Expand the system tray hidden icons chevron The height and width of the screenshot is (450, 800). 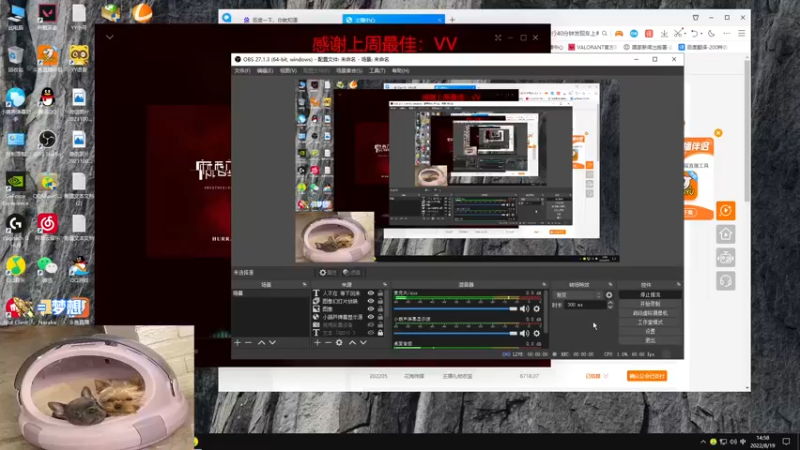(703, 442)
